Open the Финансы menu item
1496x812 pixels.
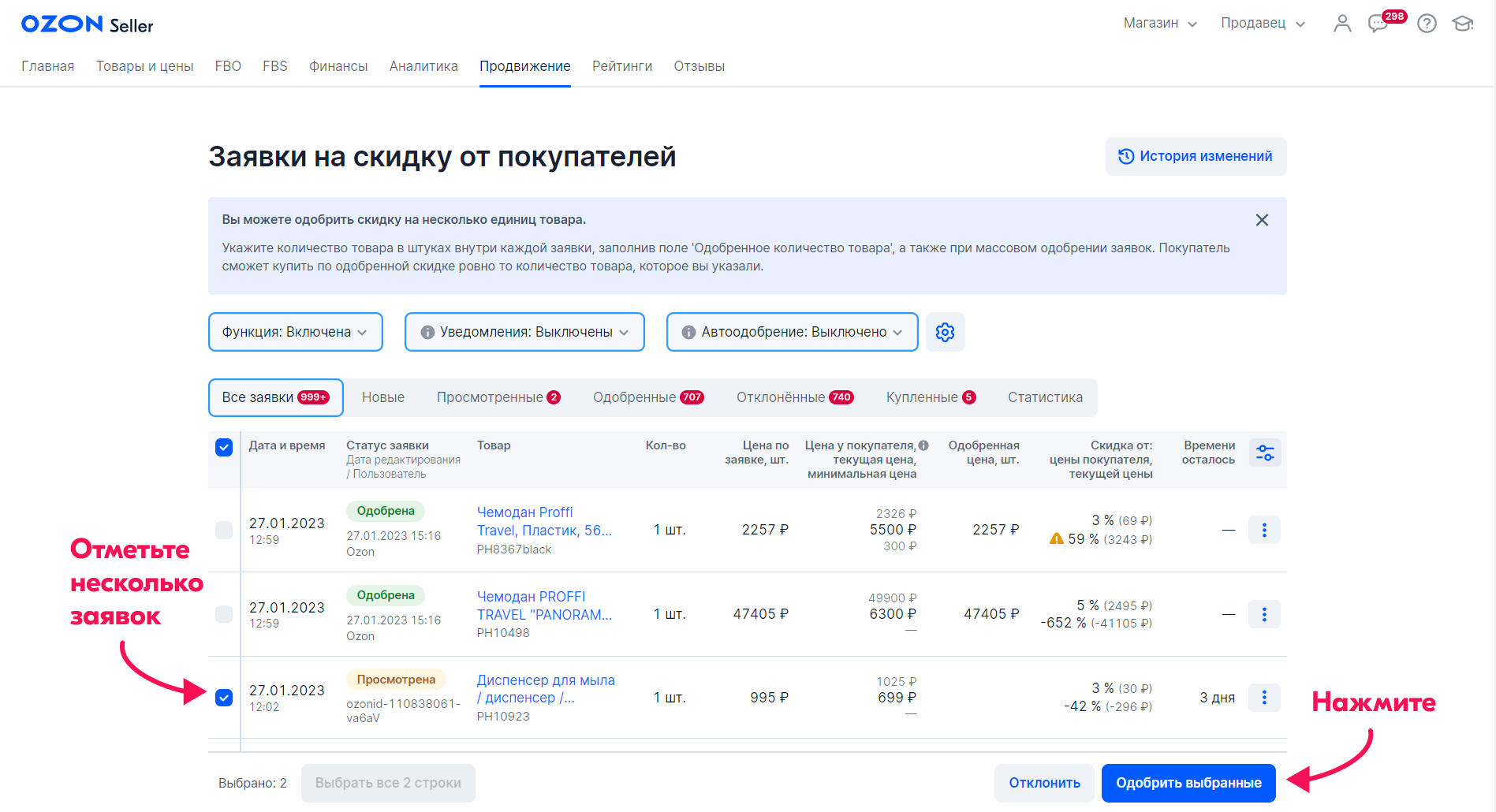coord(338,66)
